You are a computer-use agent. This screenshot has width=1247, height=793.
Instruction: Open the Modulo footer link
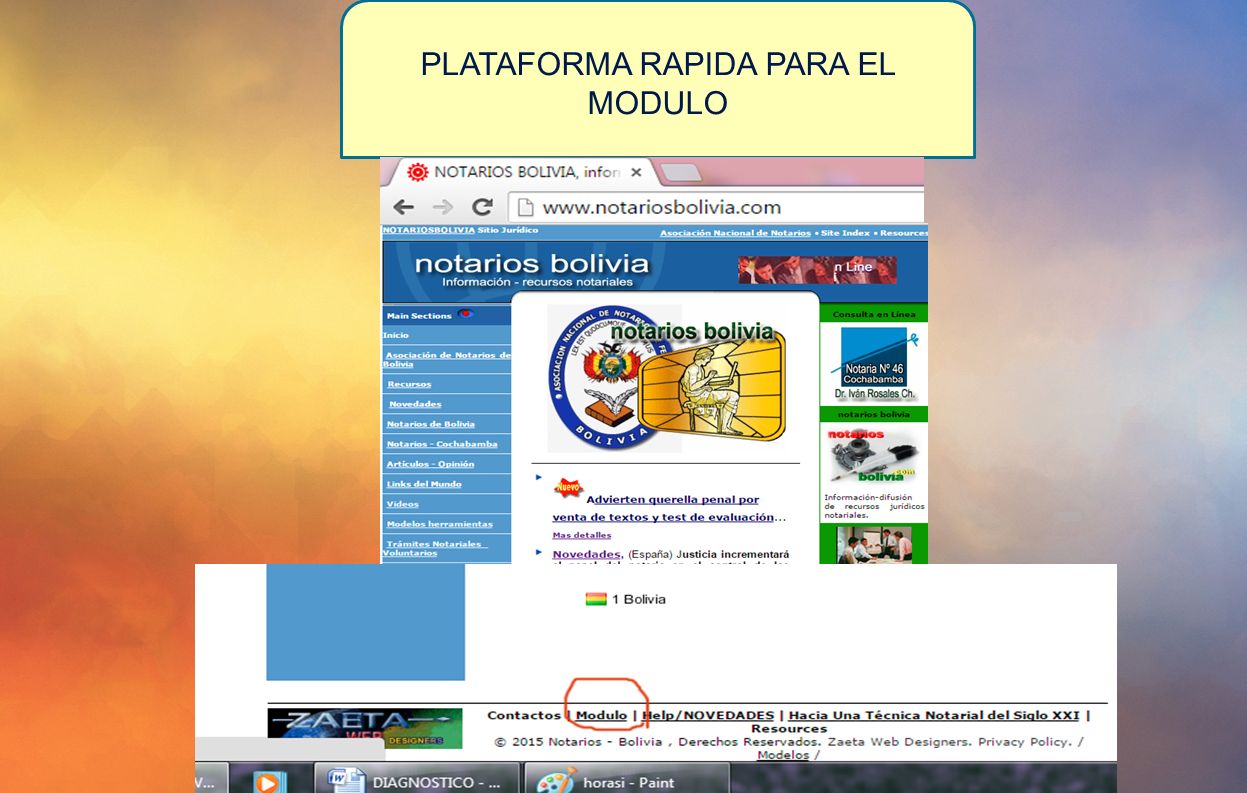pos(601,715)
